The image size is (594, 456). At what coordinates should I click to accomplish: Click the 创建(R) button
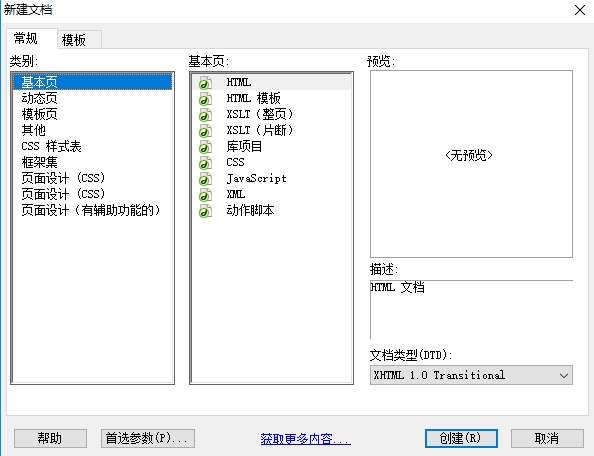coord(461,439)
